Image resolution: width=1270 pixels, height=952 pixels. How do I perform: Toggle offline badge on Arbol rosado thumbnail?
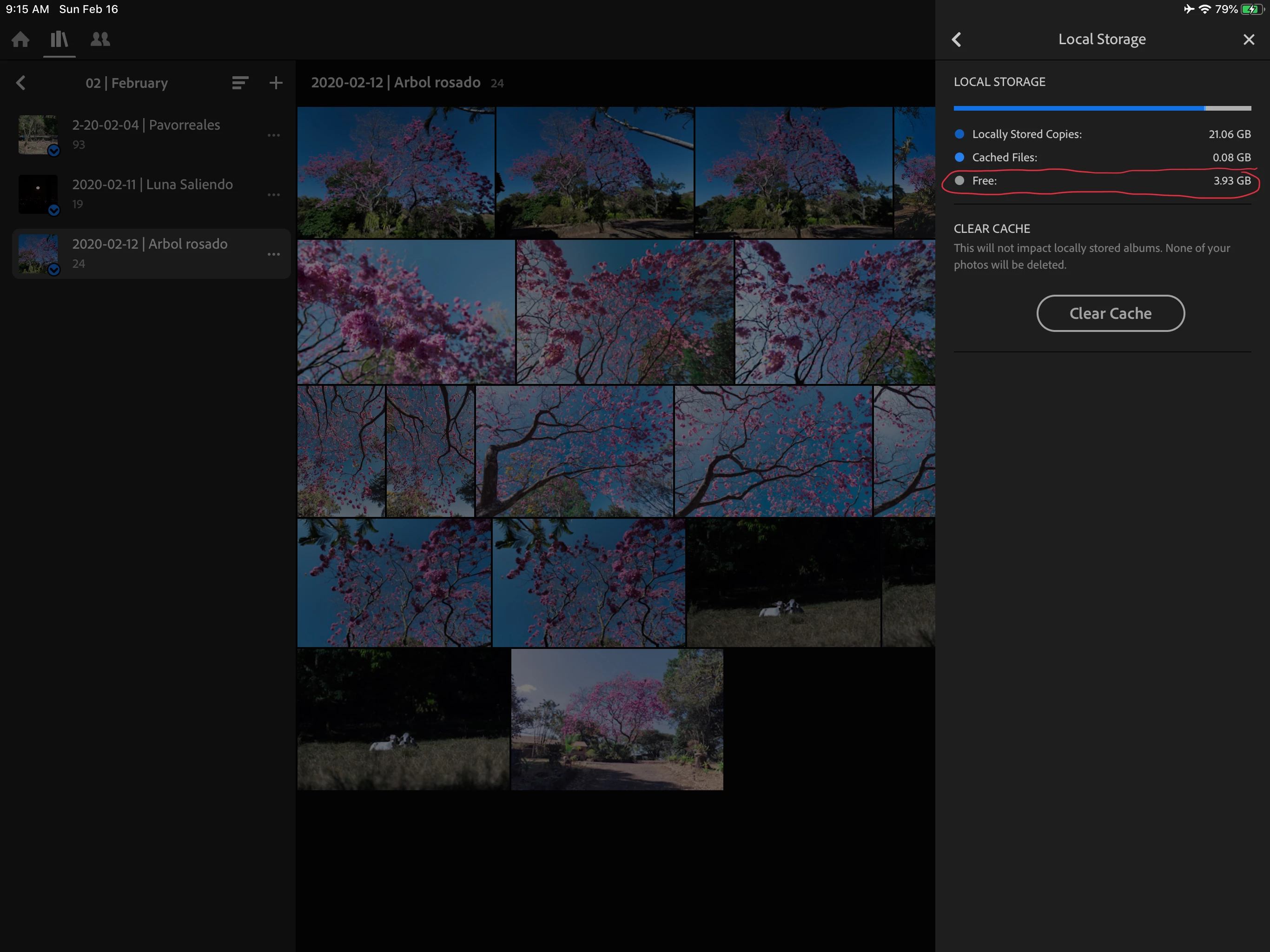click(54, 270)
